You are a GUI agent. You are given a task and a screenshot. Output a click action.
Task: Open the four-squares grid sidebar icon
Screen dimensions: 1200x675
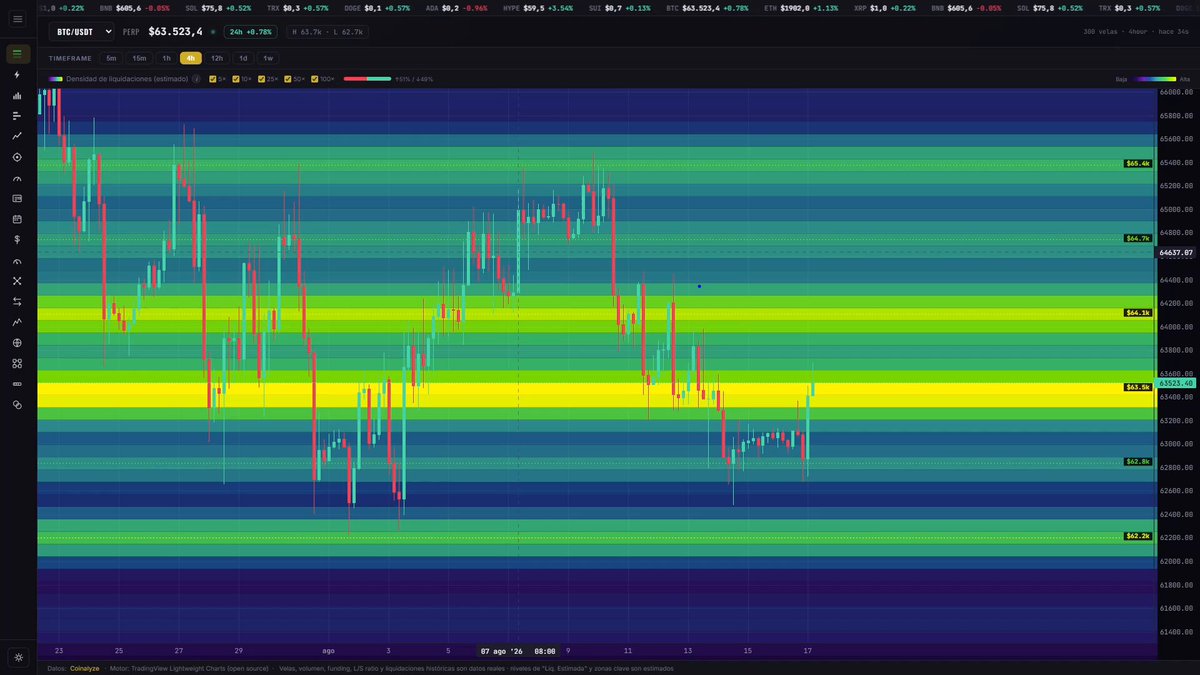[17, 363]
